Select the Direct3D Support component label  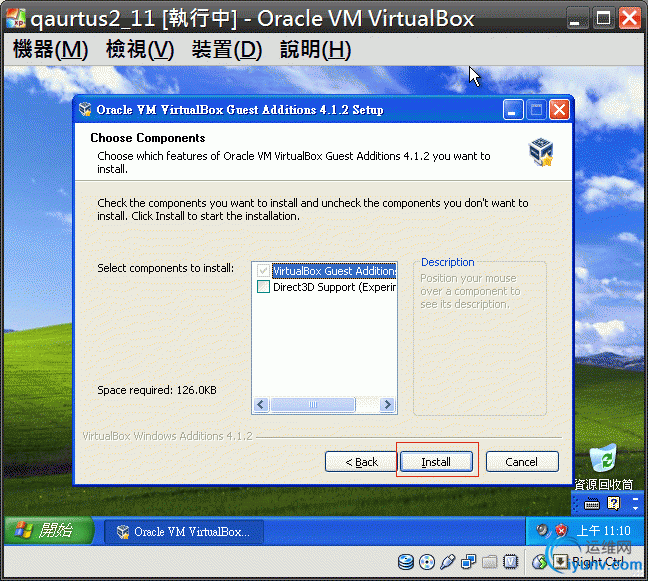pos(334,287)
